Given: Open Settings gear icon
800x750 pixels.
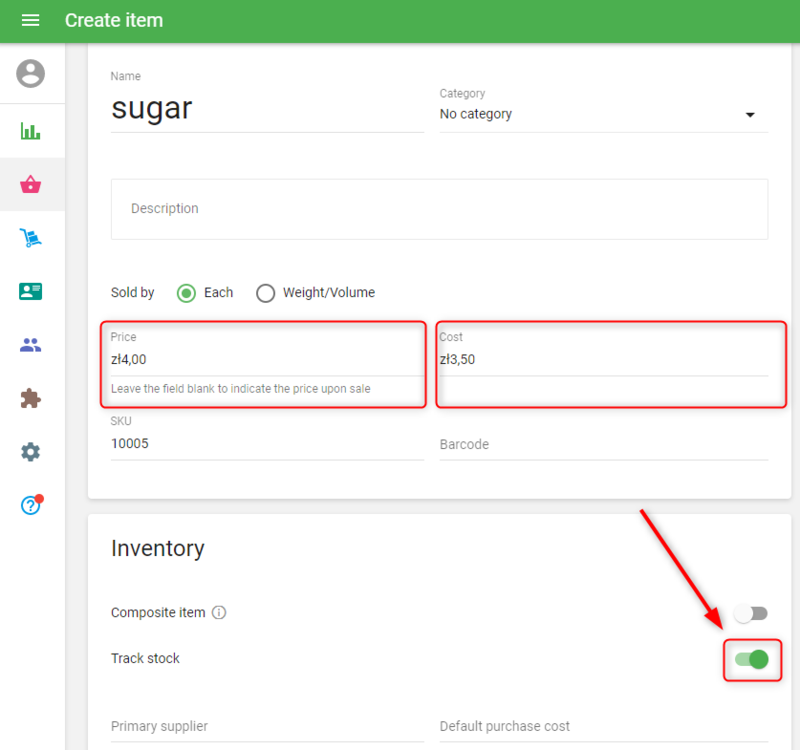Looking at the screenshot, I should pyautogui.click(x=31, y=452).
